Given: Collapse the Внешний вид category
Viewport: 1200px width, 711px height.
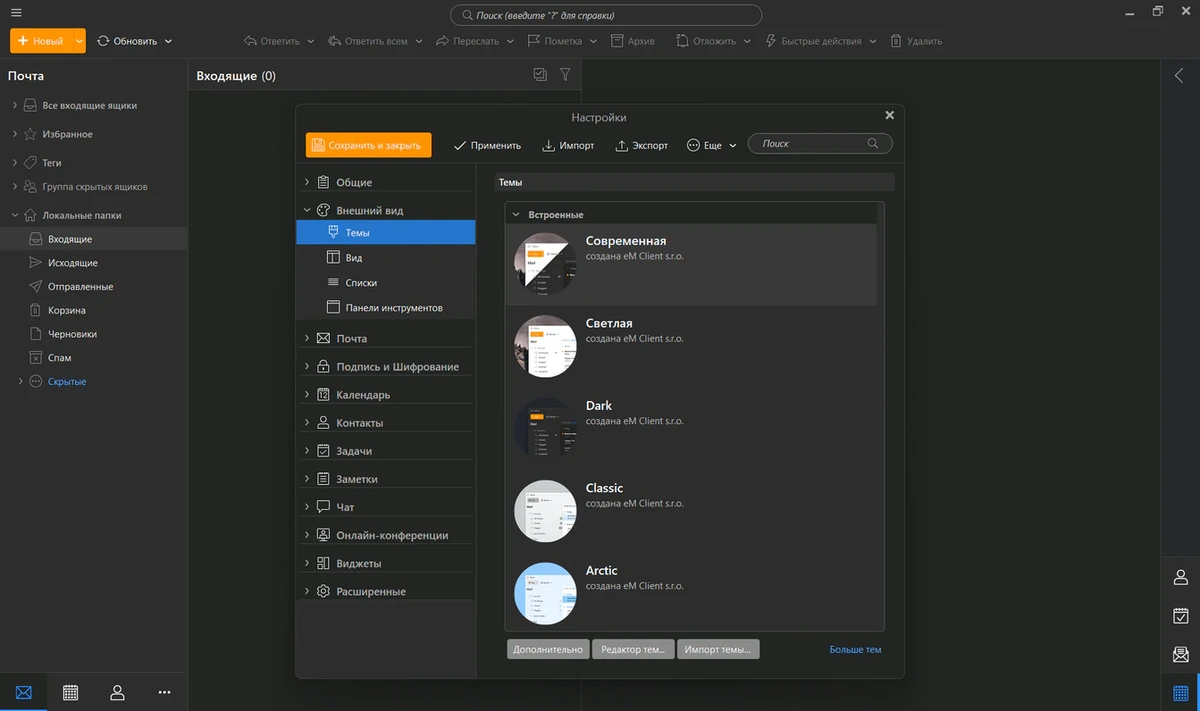Looking at the screenshot, I should tap(307, 211).
